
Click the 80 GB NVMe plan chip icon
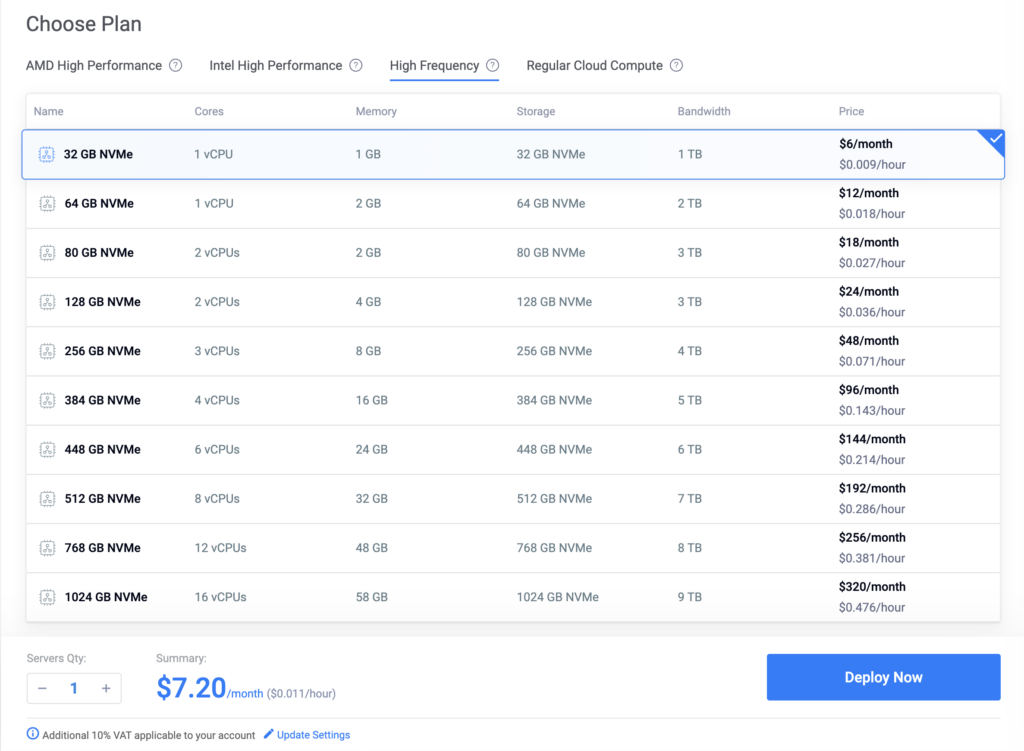[x=47, y=253]
